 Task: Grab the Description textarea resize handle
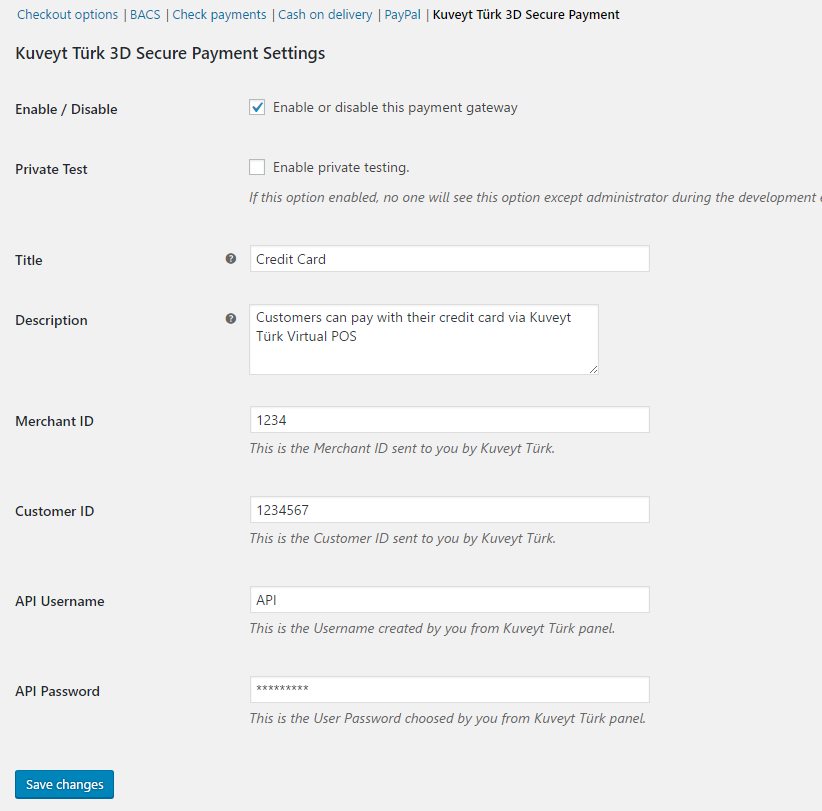point(594,370)
